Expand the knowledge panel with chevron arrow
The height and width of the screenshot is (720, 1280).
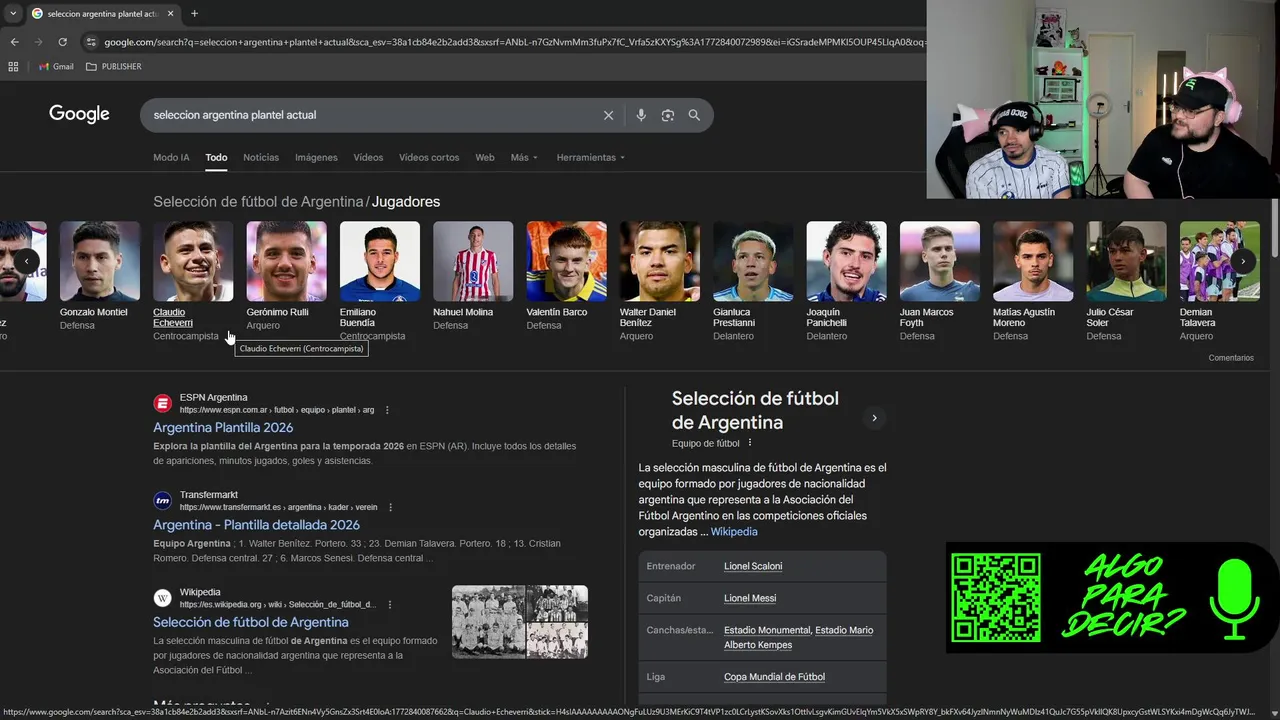874,418
